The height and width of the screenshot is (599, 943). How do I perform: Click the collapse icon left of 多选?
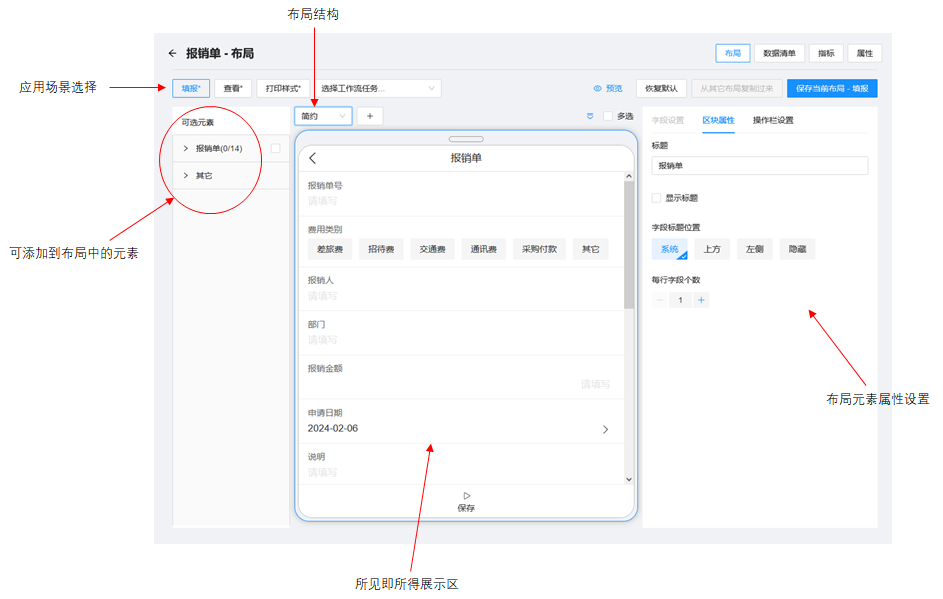coord(590,116)
